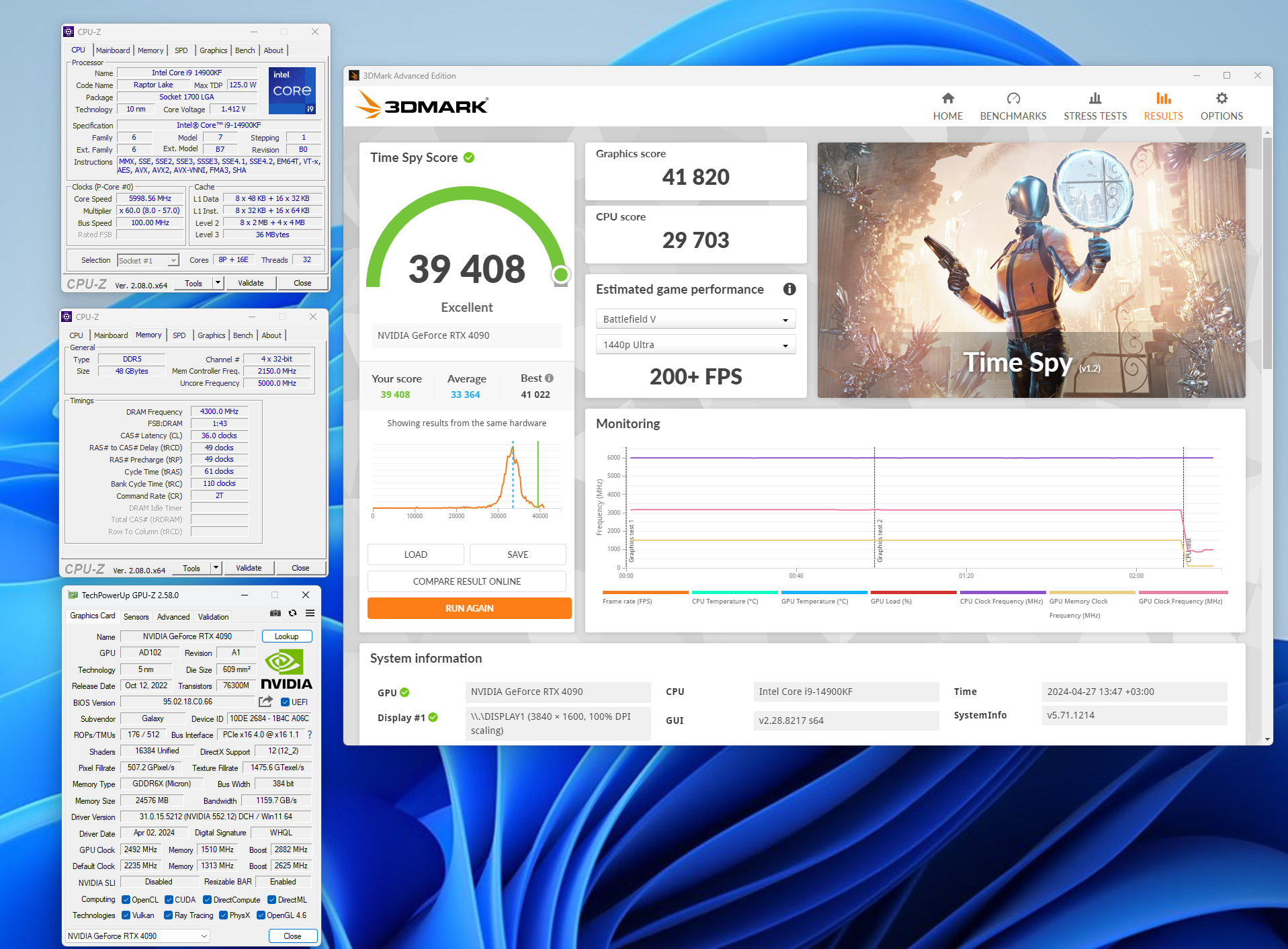This screenshot has width=1288, height=949.
Task: Click the SAVE result button
Action: [517, 554]
